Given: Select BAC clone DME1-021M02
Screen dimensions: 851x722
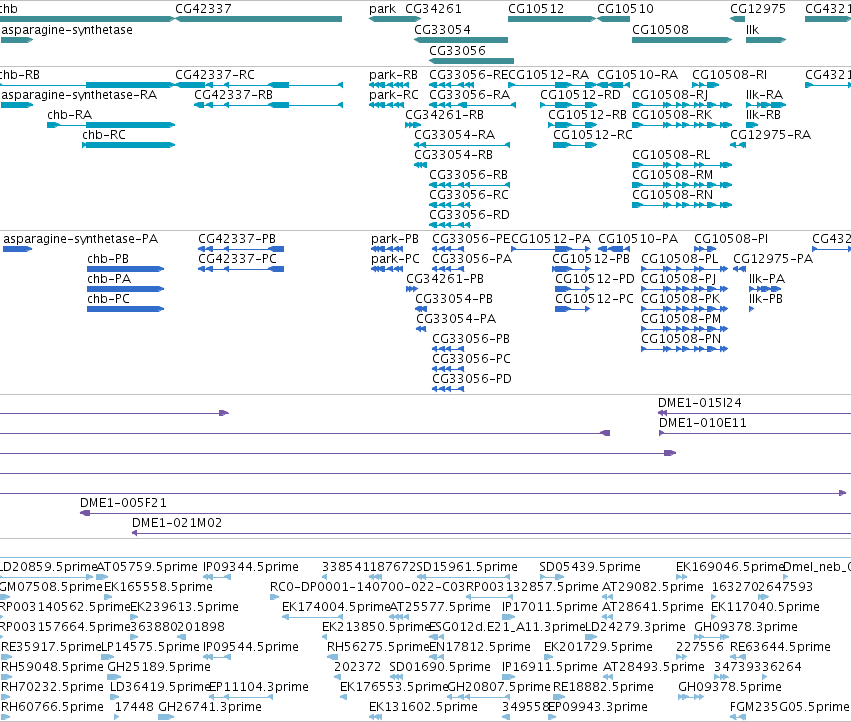Looking at the screenshot, I should click(177, 523).
